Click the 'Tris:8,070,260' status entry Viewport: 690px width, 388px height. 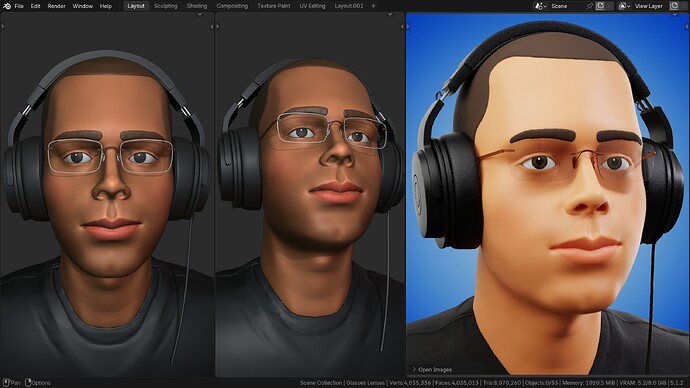pos(502,383)
